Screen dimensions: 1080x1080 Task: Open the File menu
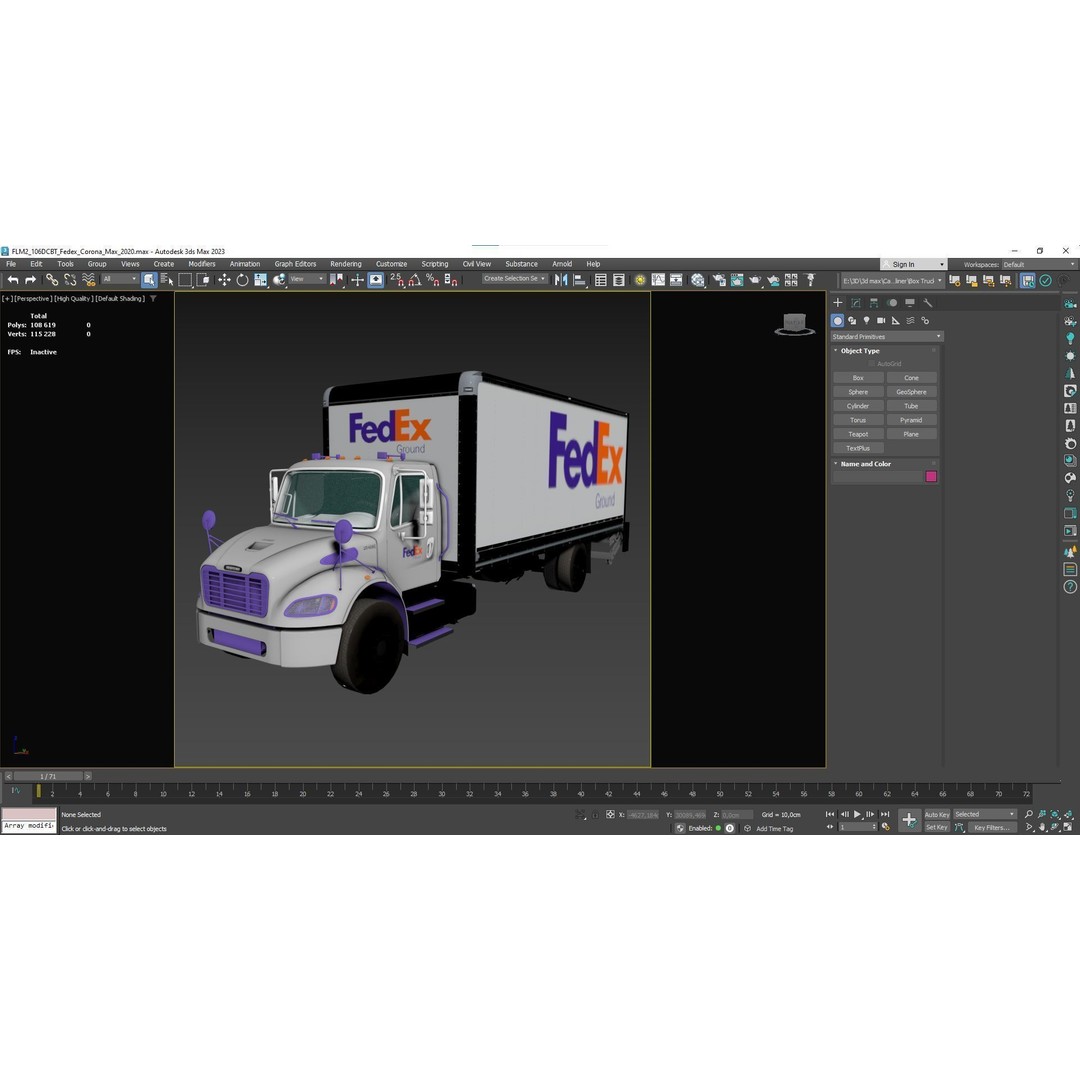[11, 264]
